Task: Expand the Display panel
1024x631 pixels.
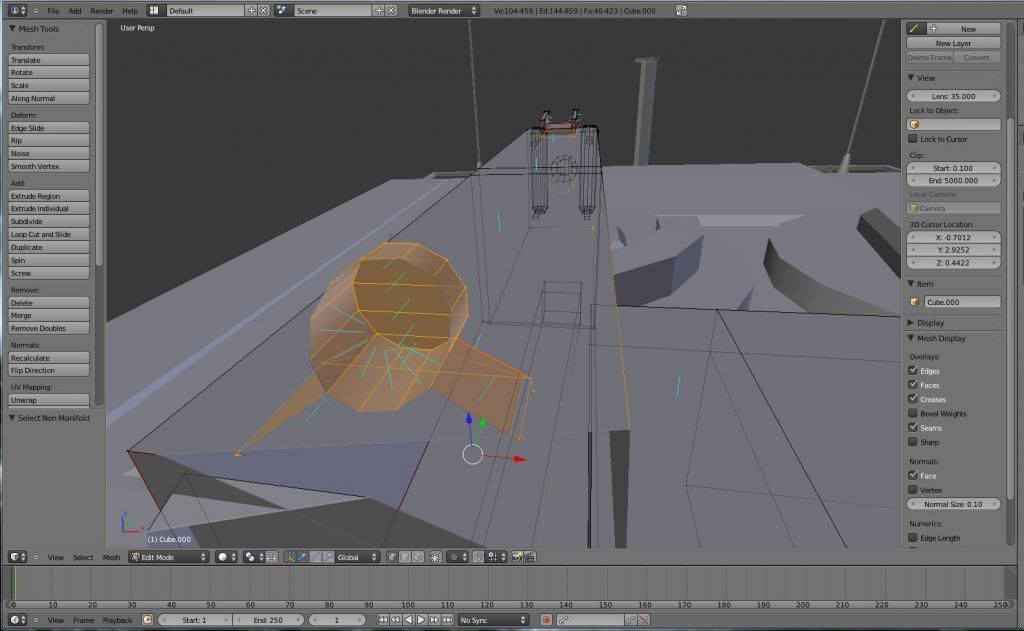Action: pos(929,323)
